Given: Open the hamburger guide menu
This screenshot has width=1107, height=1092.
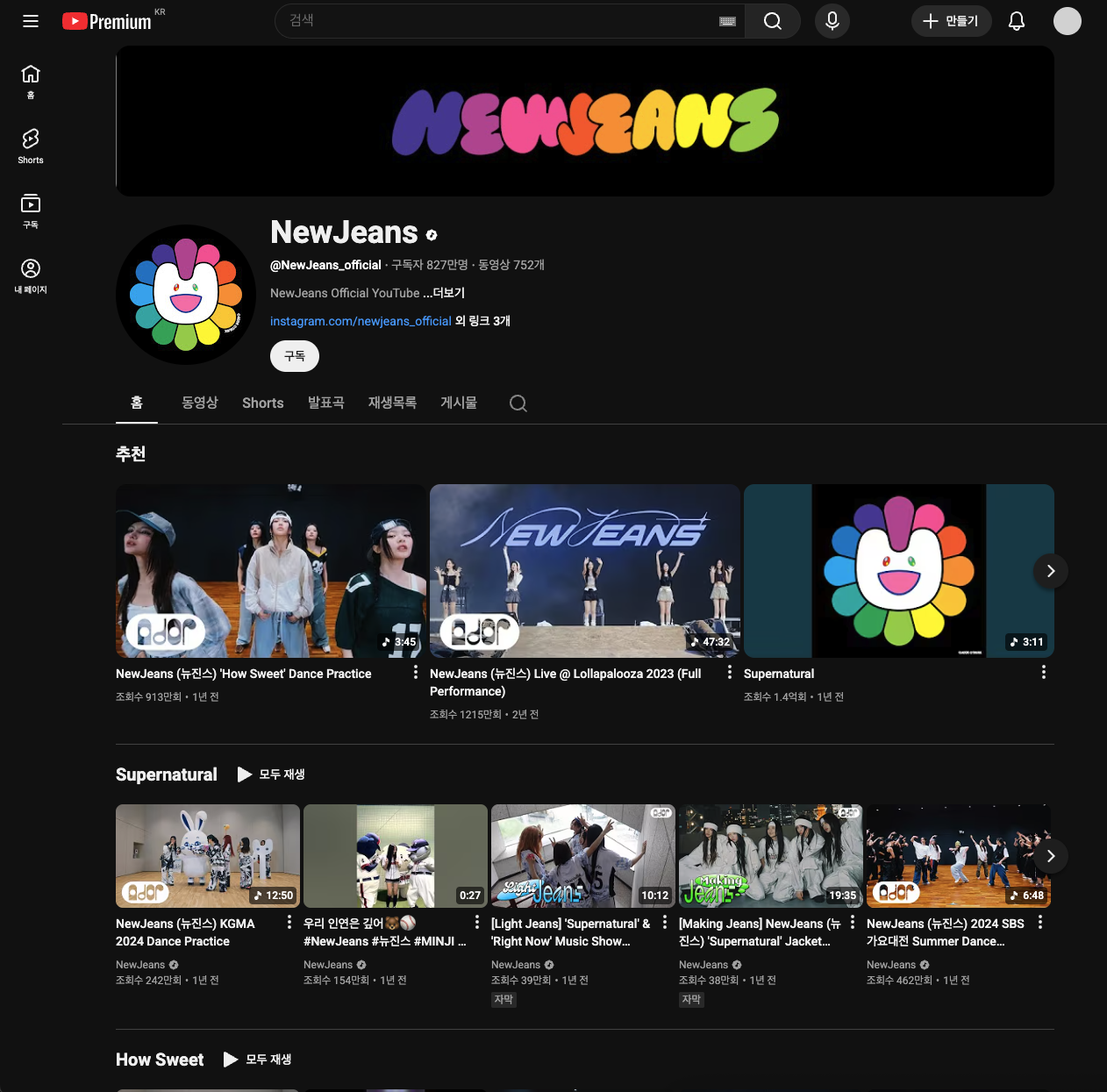Looking at the screenshot, I should pyautogui.click(x=31, y=21).
